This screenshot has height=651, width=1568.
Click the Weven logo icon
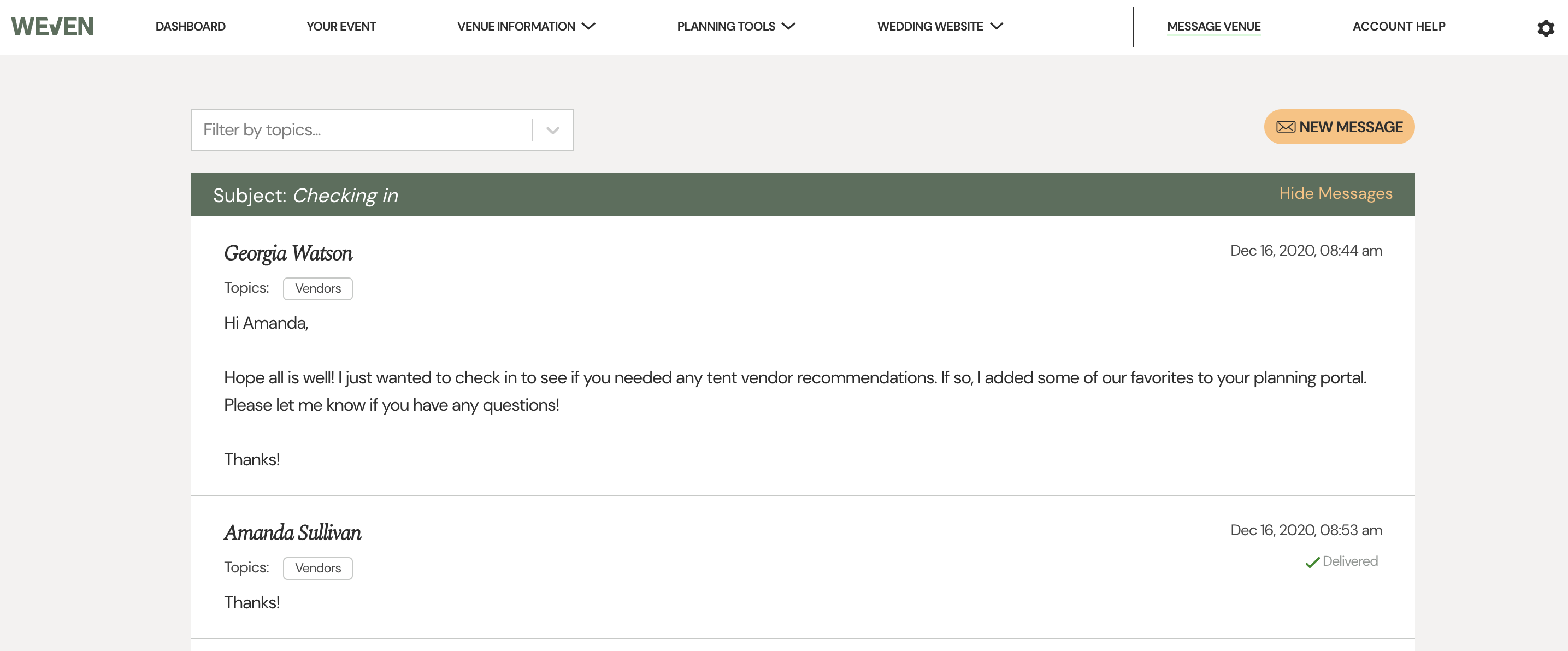coord(51,25)
